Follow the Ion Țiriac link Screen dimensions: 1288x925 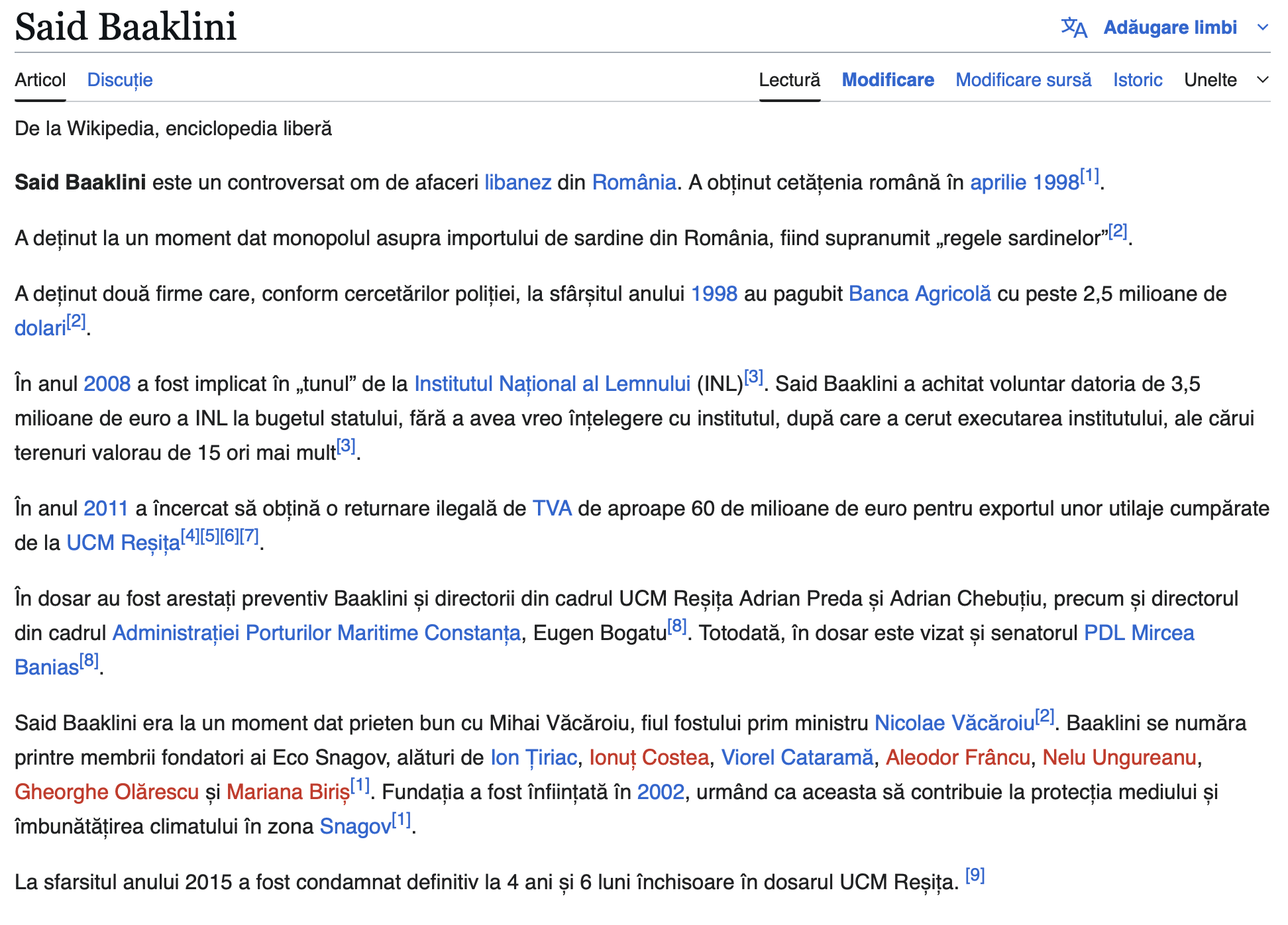coord(533,757)
